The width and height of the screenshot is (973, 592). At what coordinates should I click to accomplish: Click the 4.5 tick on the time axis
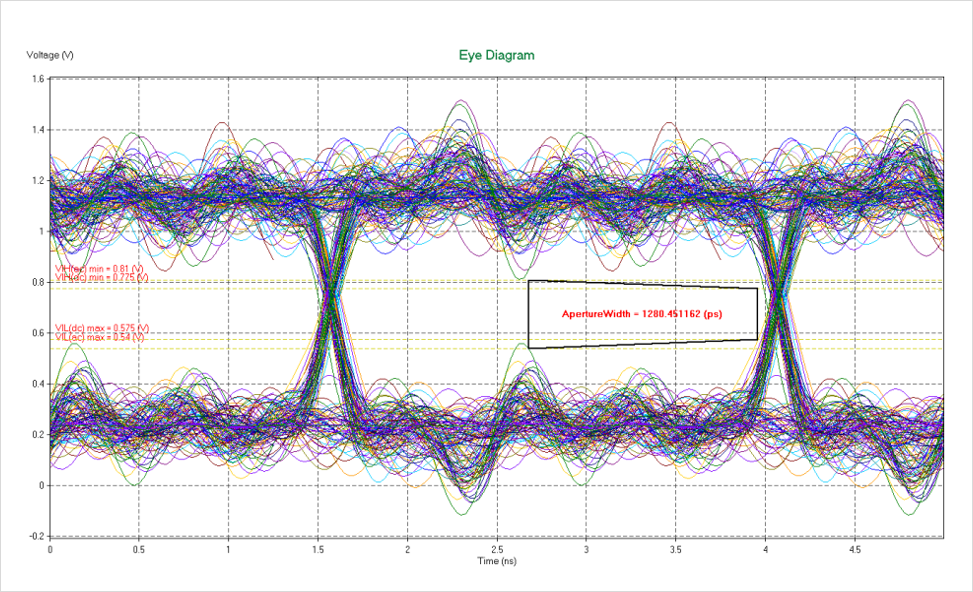(855, 550)
